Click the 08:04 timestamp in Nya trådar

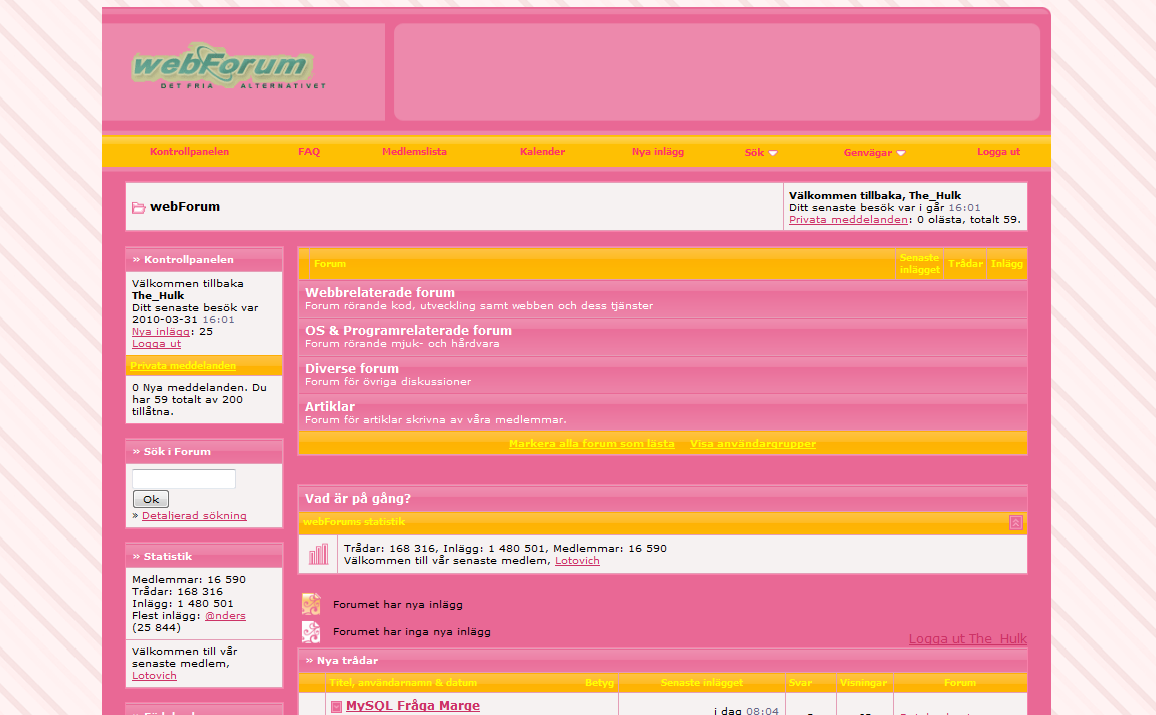pos(762,711)
